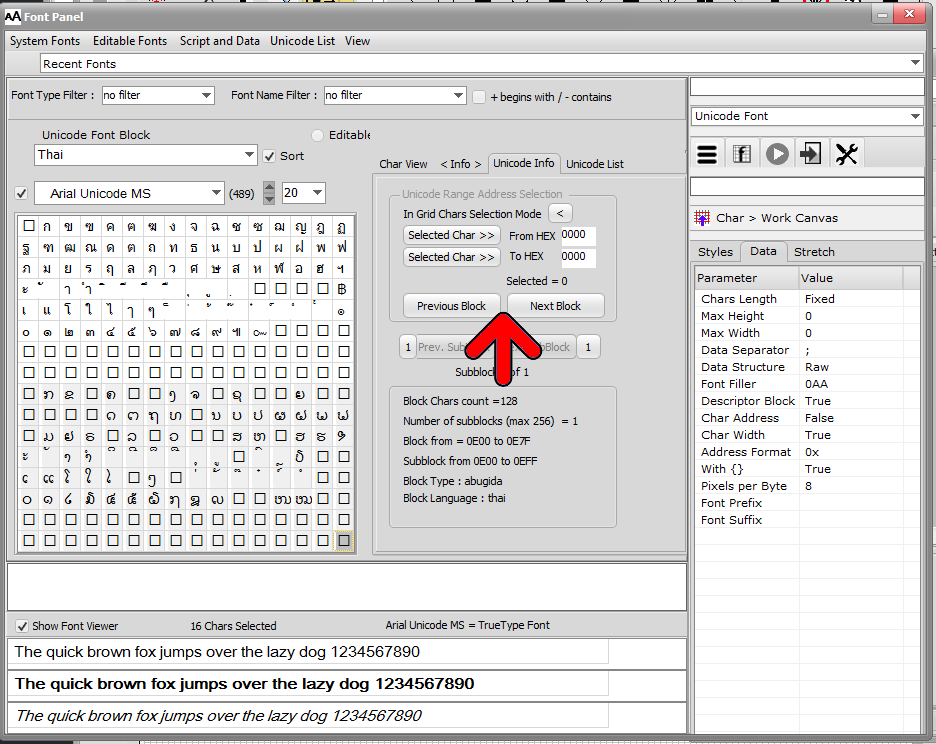Viewport: 936px width, 744px height.
Task: Click the Previous Block button
Action: pyautogui.click(x=452, y=306)
